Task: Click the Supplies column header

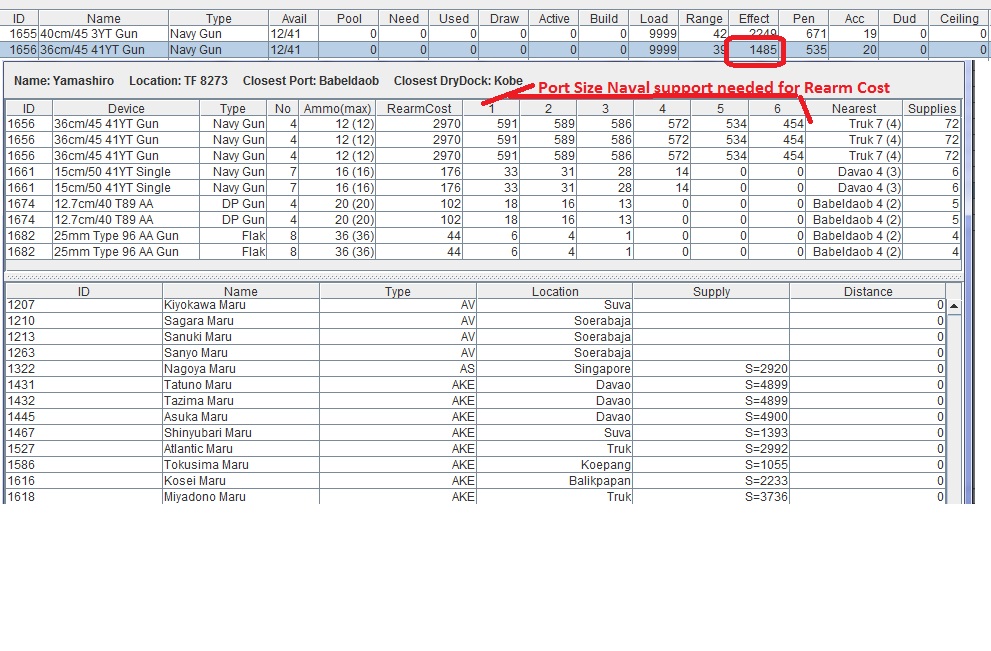Action: pyautogui.click(x=932, y=108)
